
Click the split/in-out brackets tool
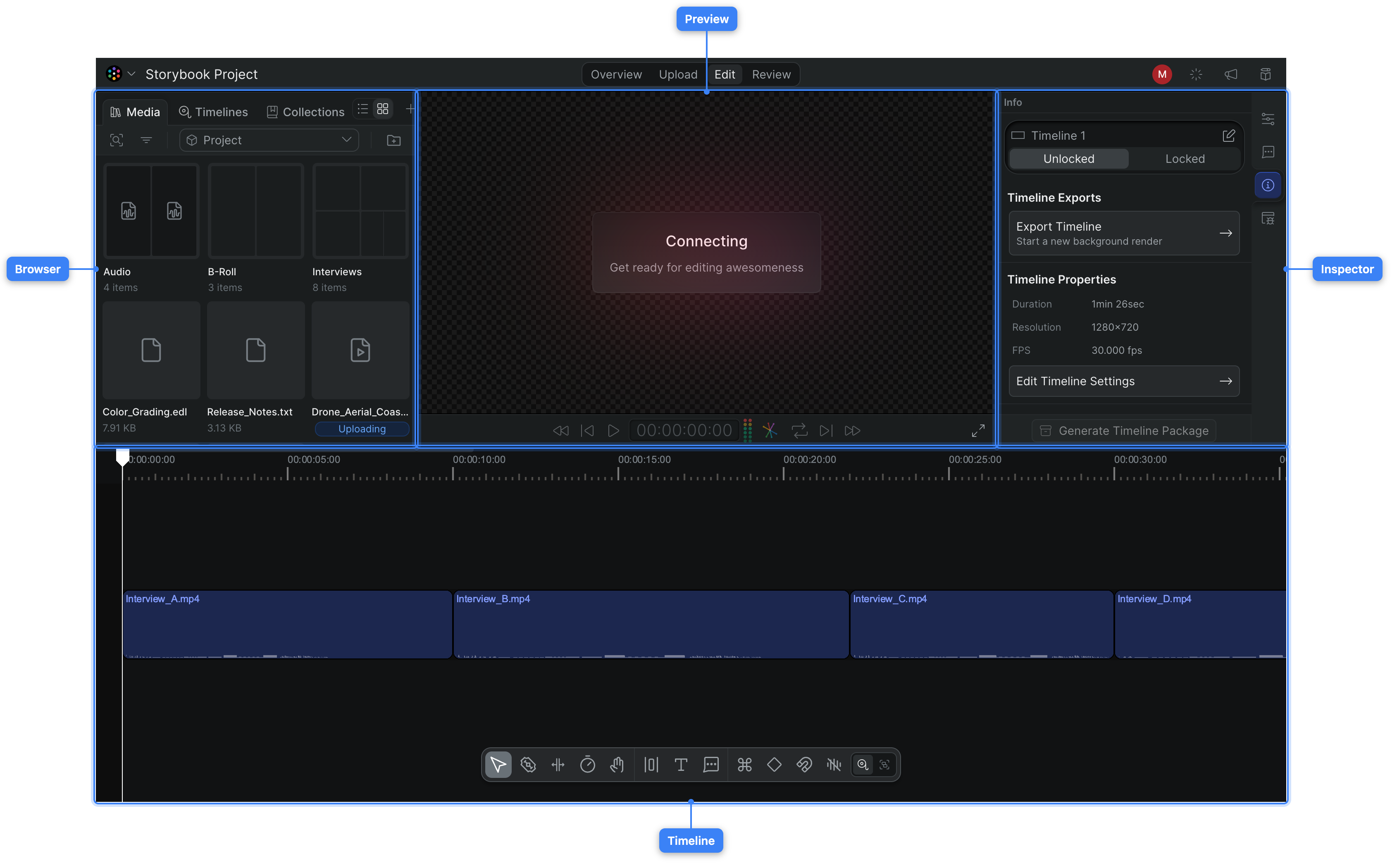pos(651,765)
